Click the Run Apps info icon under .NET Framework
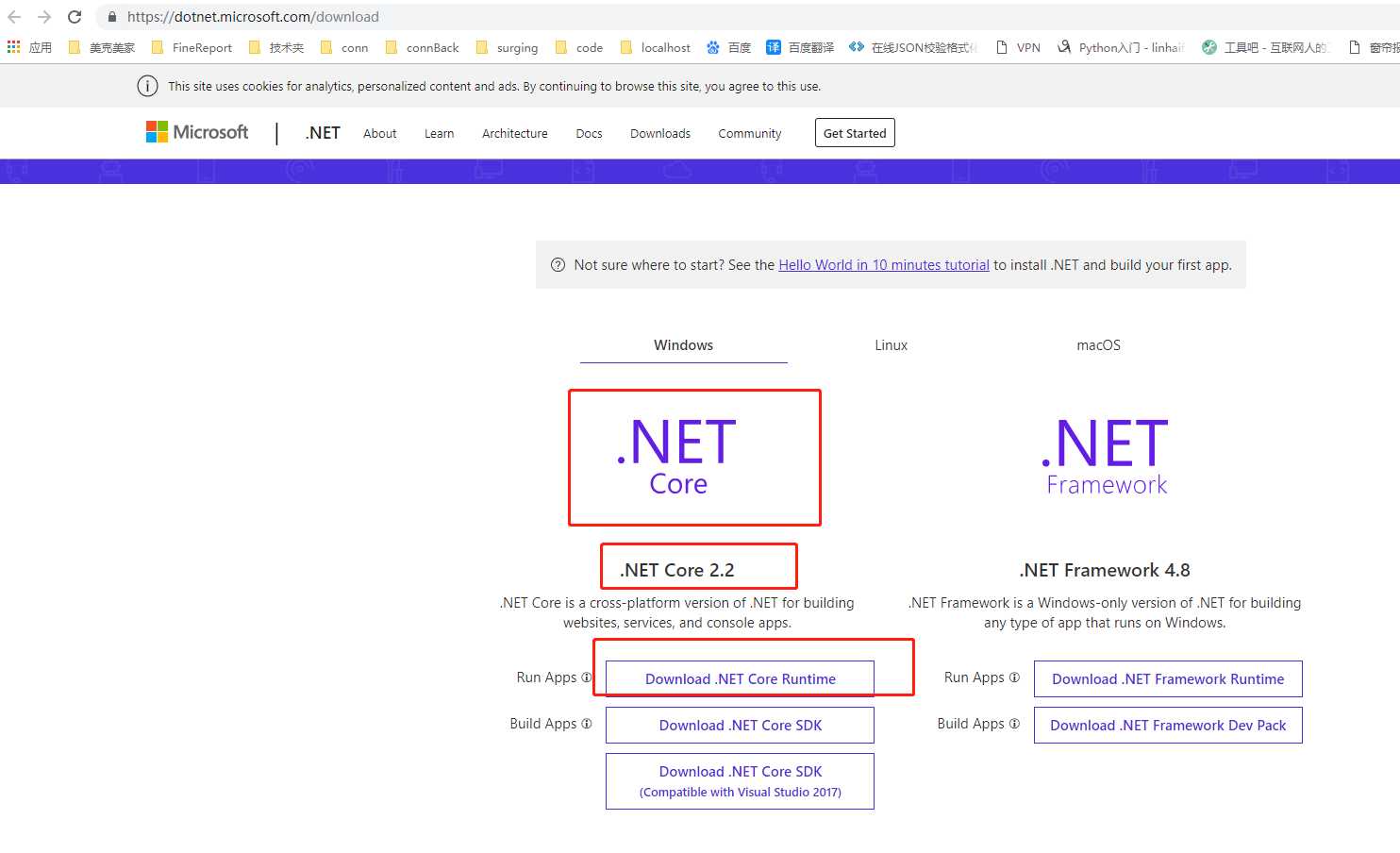The height and width of the screenshot is (853, 1400). 1014,677
